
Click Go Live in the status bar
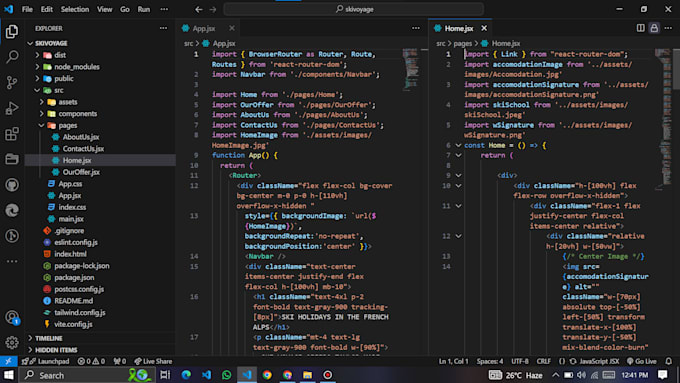coord(642,361)
